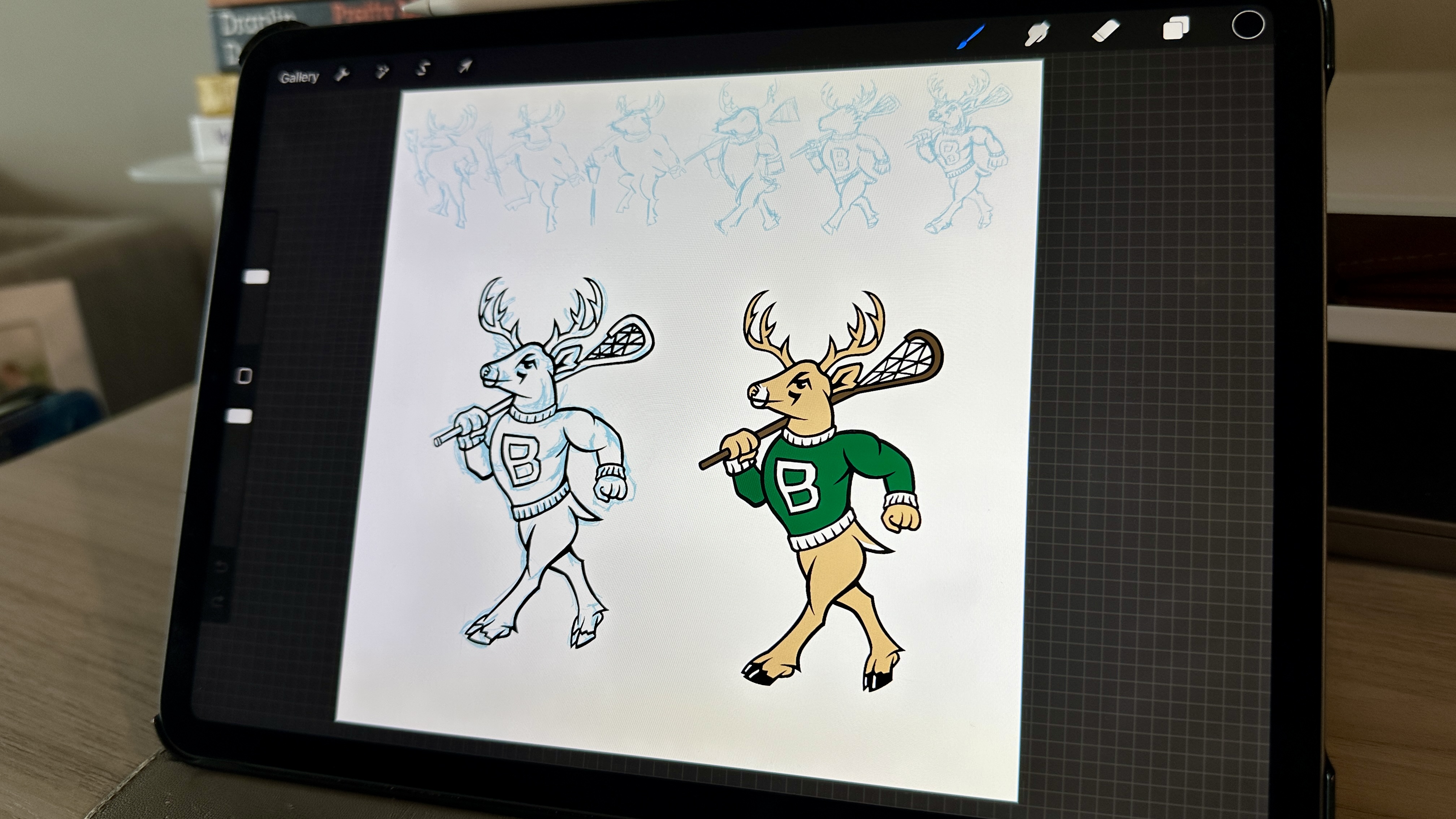This screenshot has height=819, width=1456.
Task: Open the Layers panel
Action: click(x=1176, y=28)
